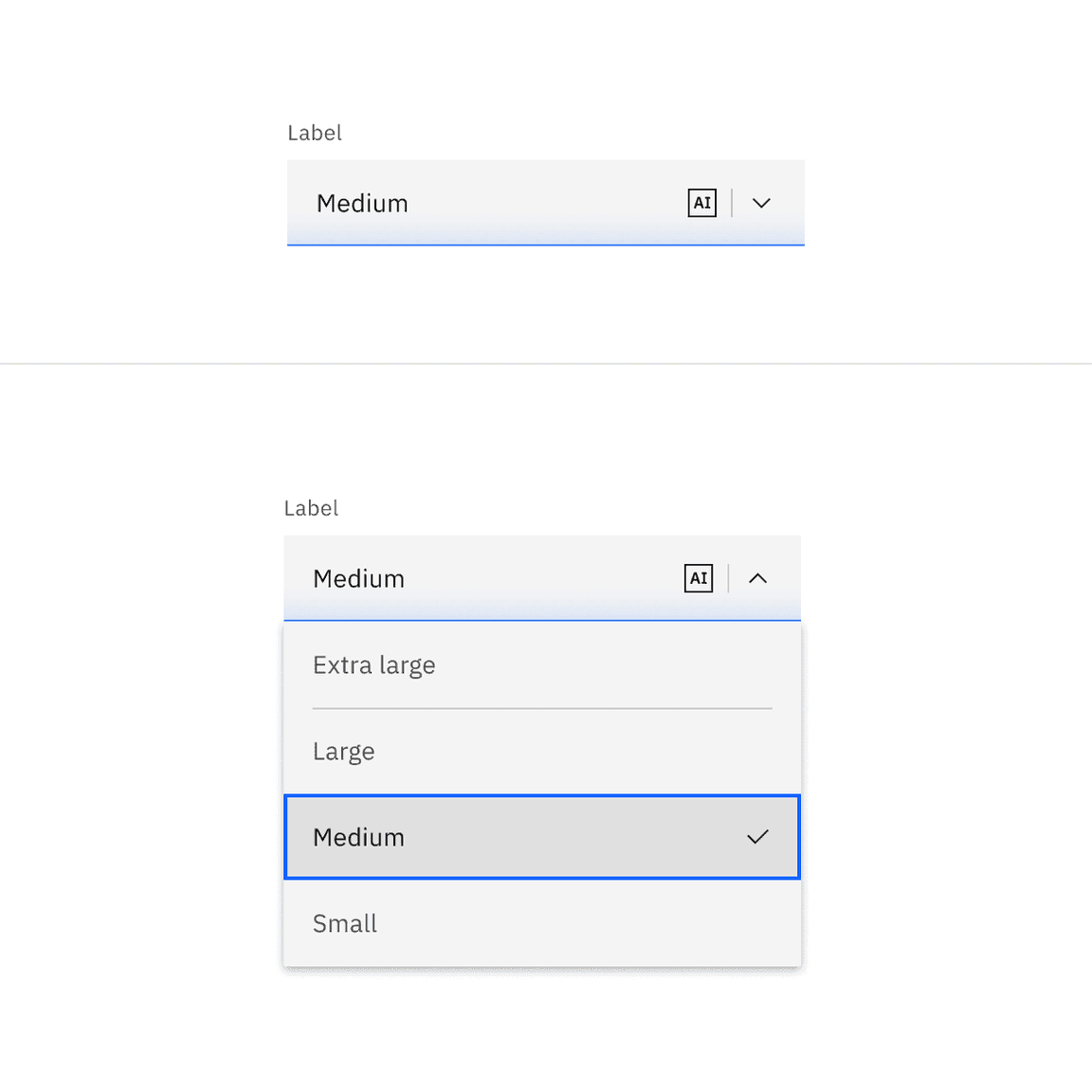This screenshot has height=1092, width=1092.
Task: Click the divider area next to the AI badge
Action: 730,203
